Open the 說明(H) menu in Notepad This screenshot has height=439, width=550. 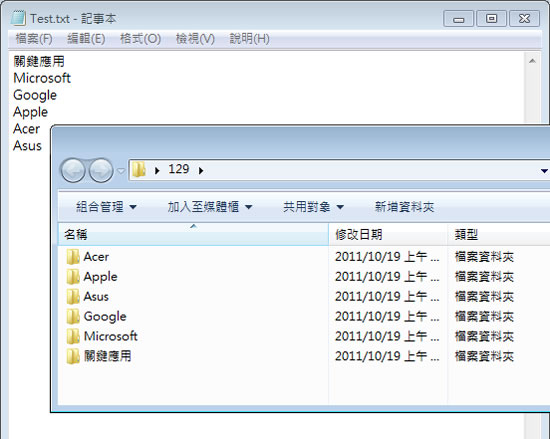point(249,39)
